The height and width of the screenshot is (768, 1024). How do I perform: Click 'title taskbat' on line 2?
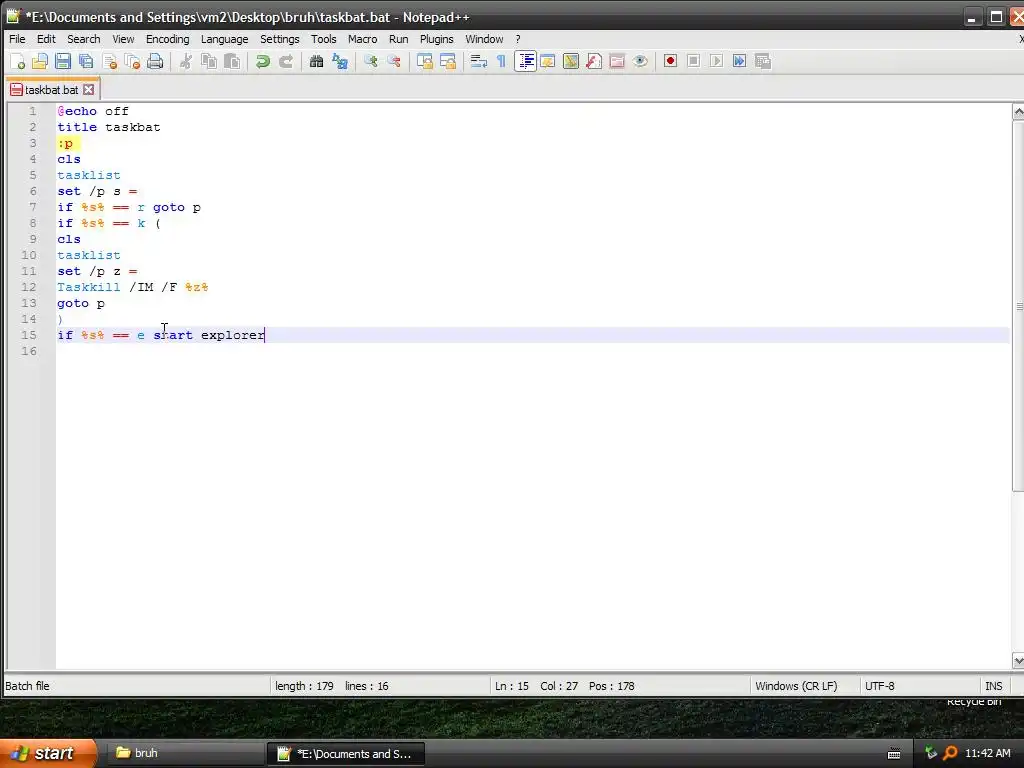108,127
